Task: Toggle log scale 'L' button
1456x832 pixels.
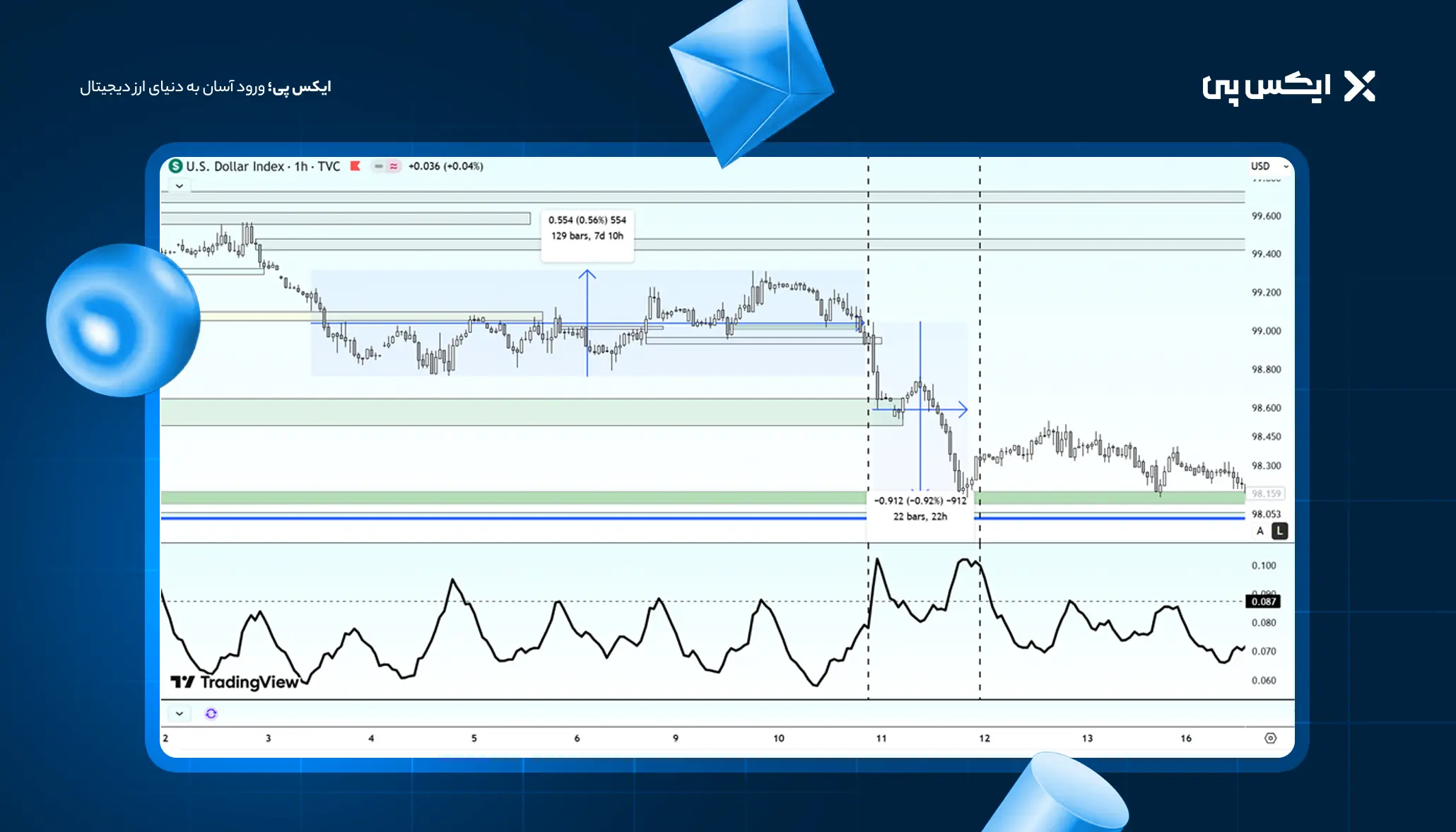Action: point(1279,531)
